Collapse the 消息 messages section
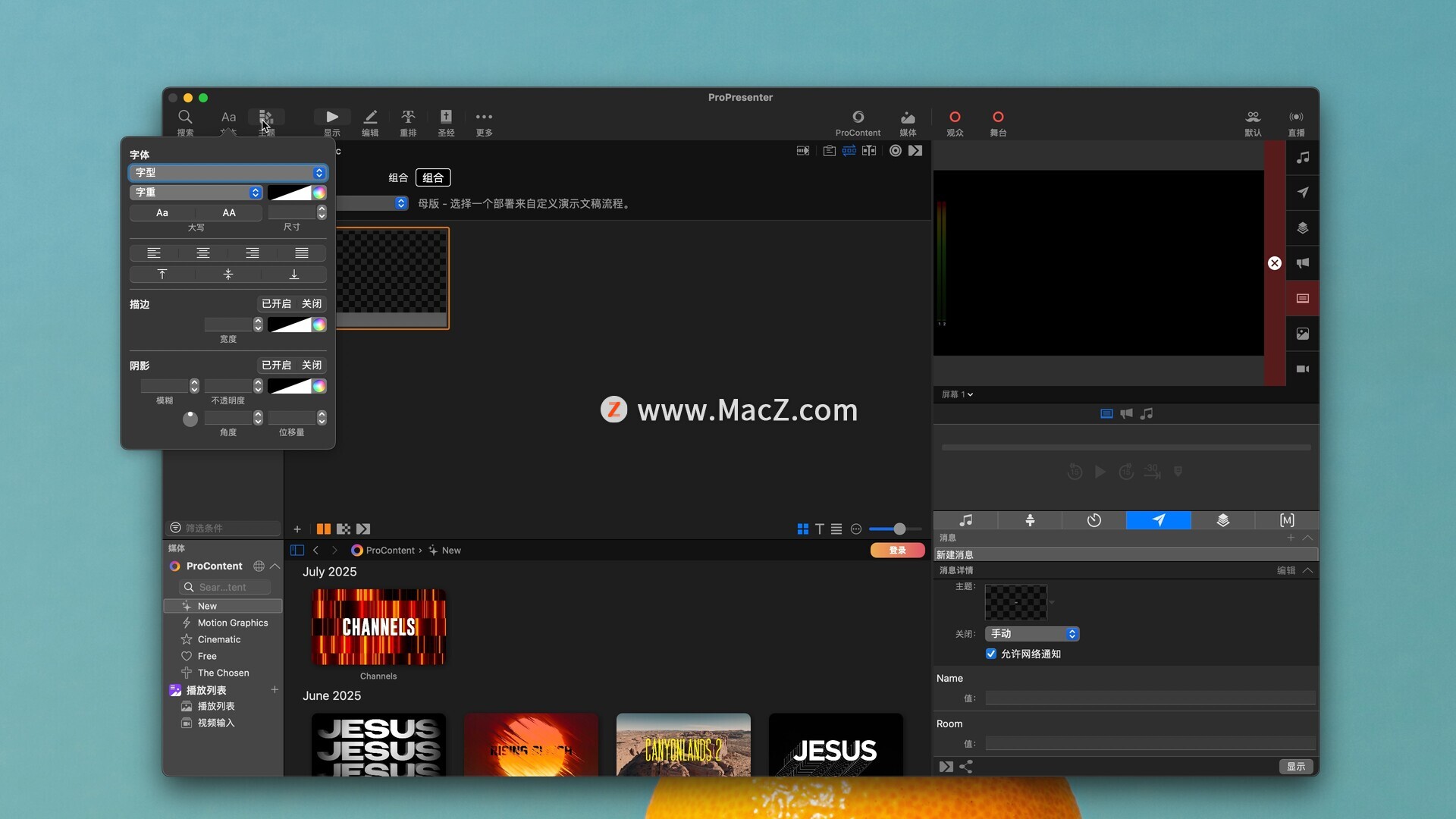The height and width of the screenshot is (819, 1456). point(1307,538)
